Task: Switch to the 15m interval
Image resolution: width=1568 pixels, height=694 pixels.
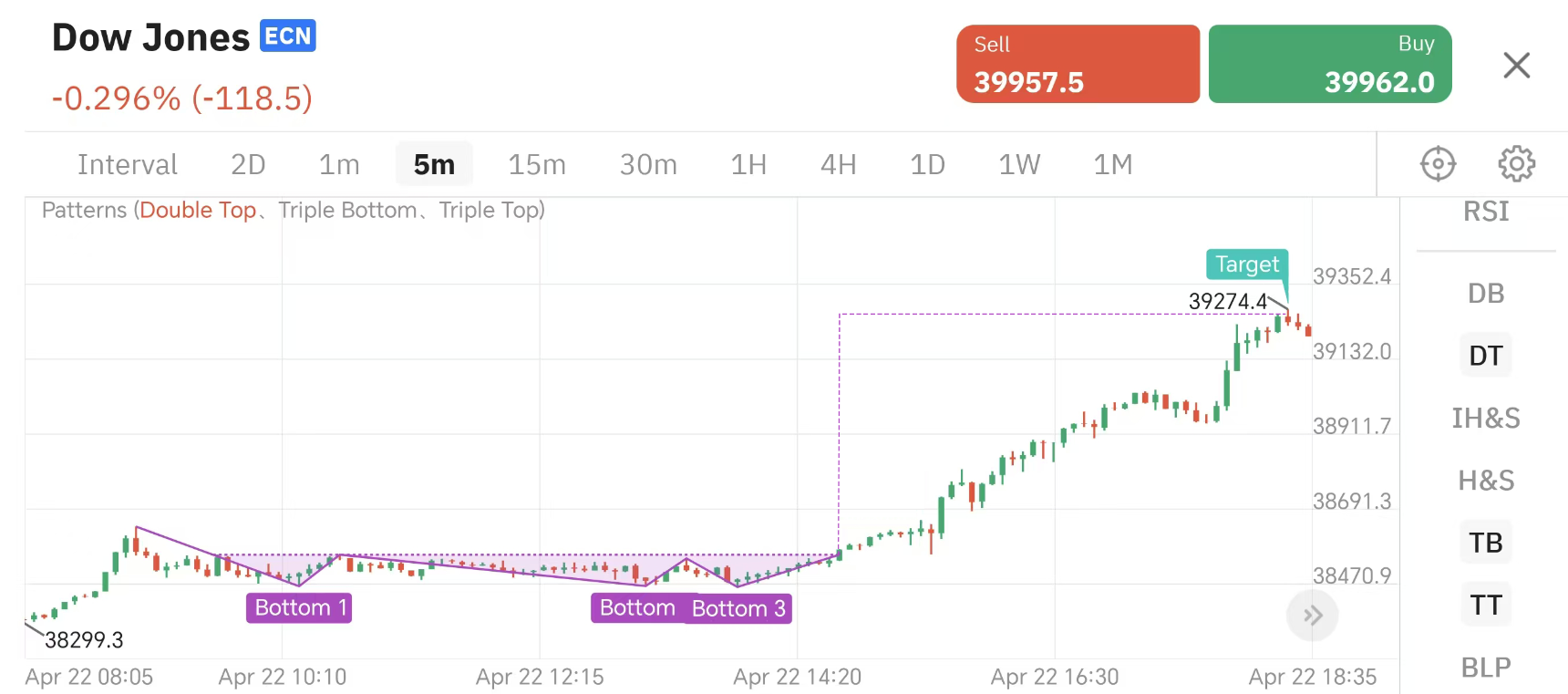Action: coord(537,164)
